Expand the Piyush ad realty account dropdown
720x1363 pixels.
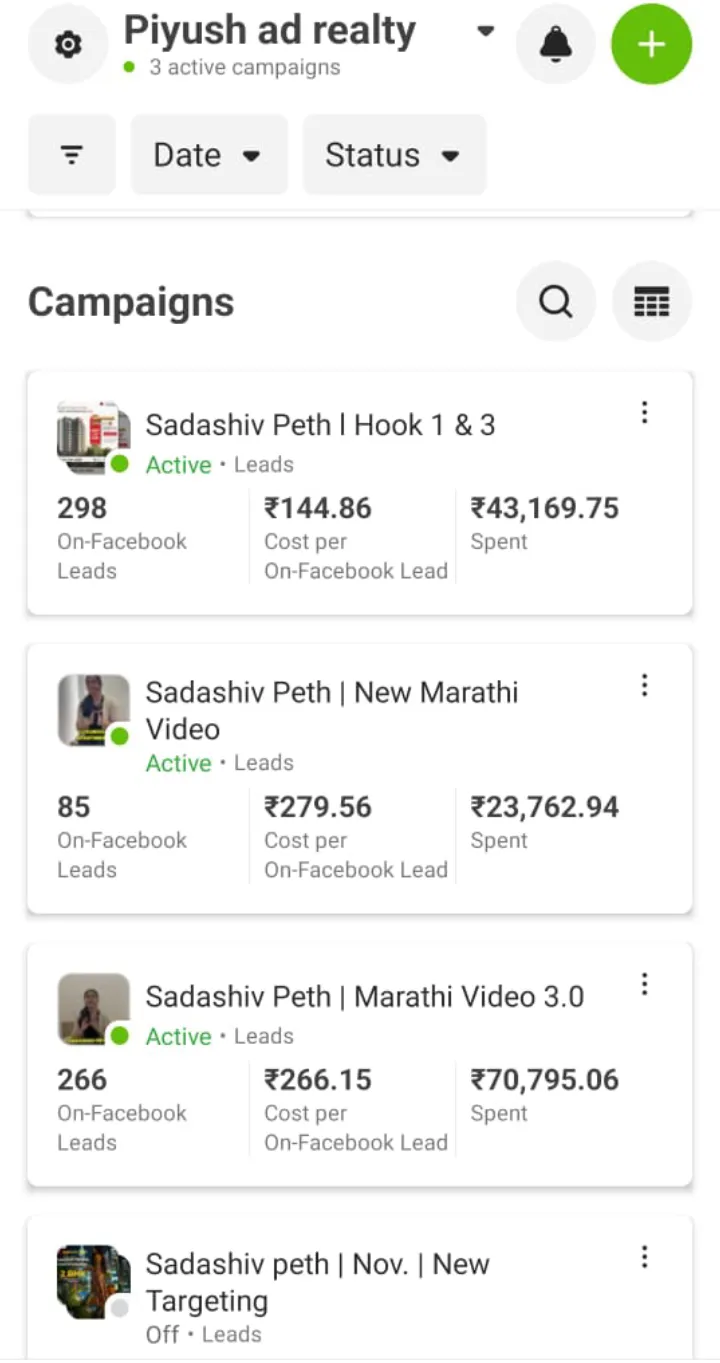pos(485,31)
